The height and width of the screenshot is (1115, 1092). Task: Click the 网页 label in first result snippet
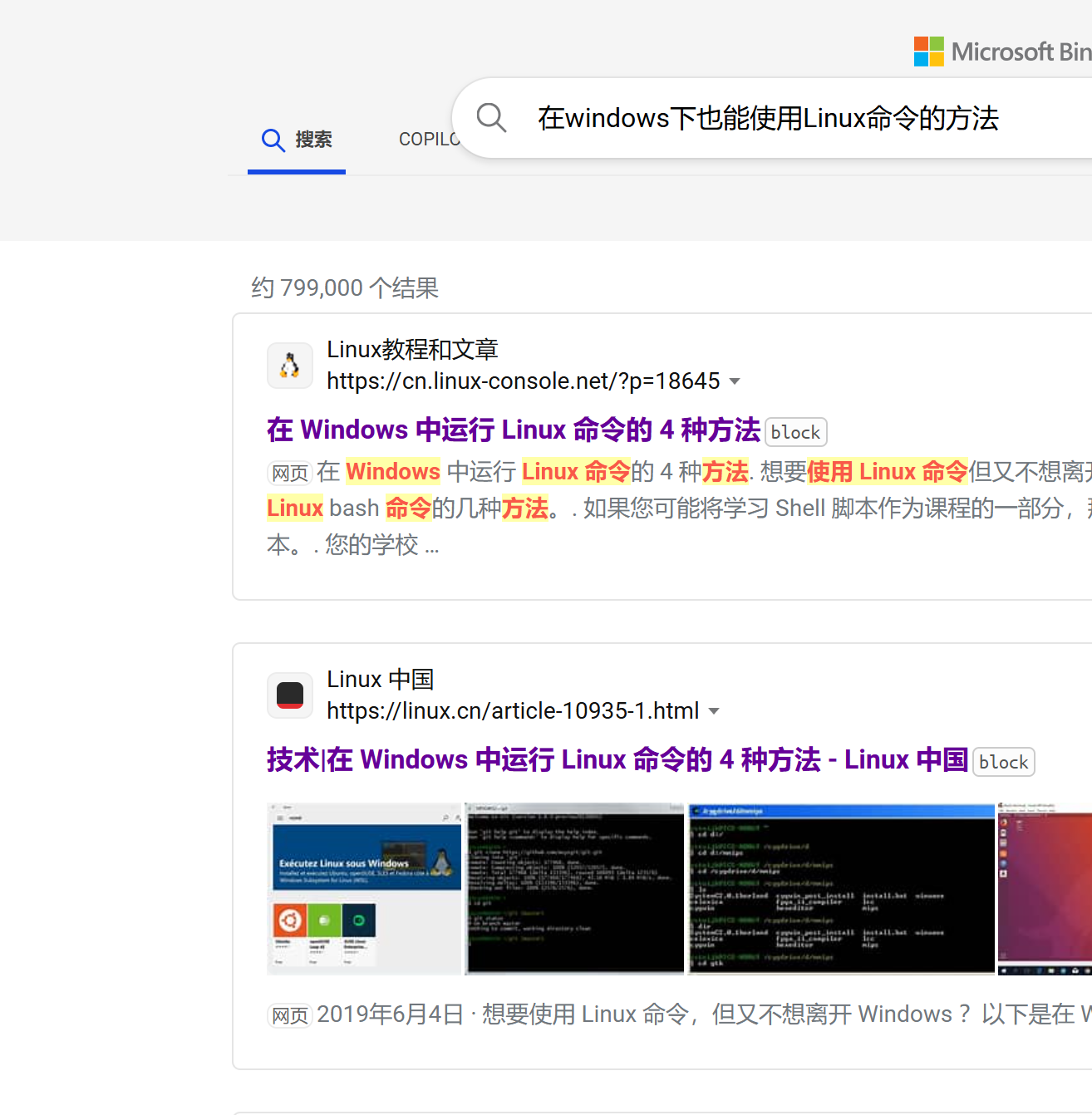coord(290,473)
